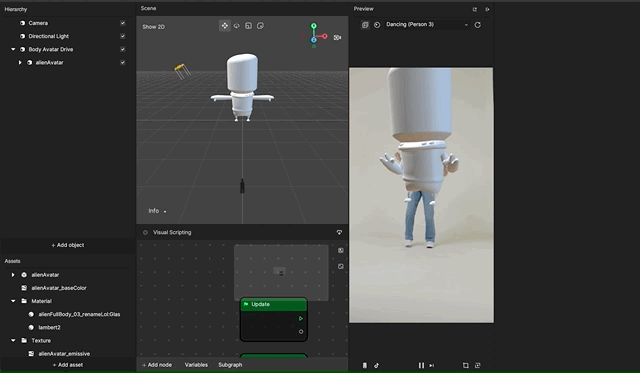Click the crop frame icon below preview

coord(466,365)
